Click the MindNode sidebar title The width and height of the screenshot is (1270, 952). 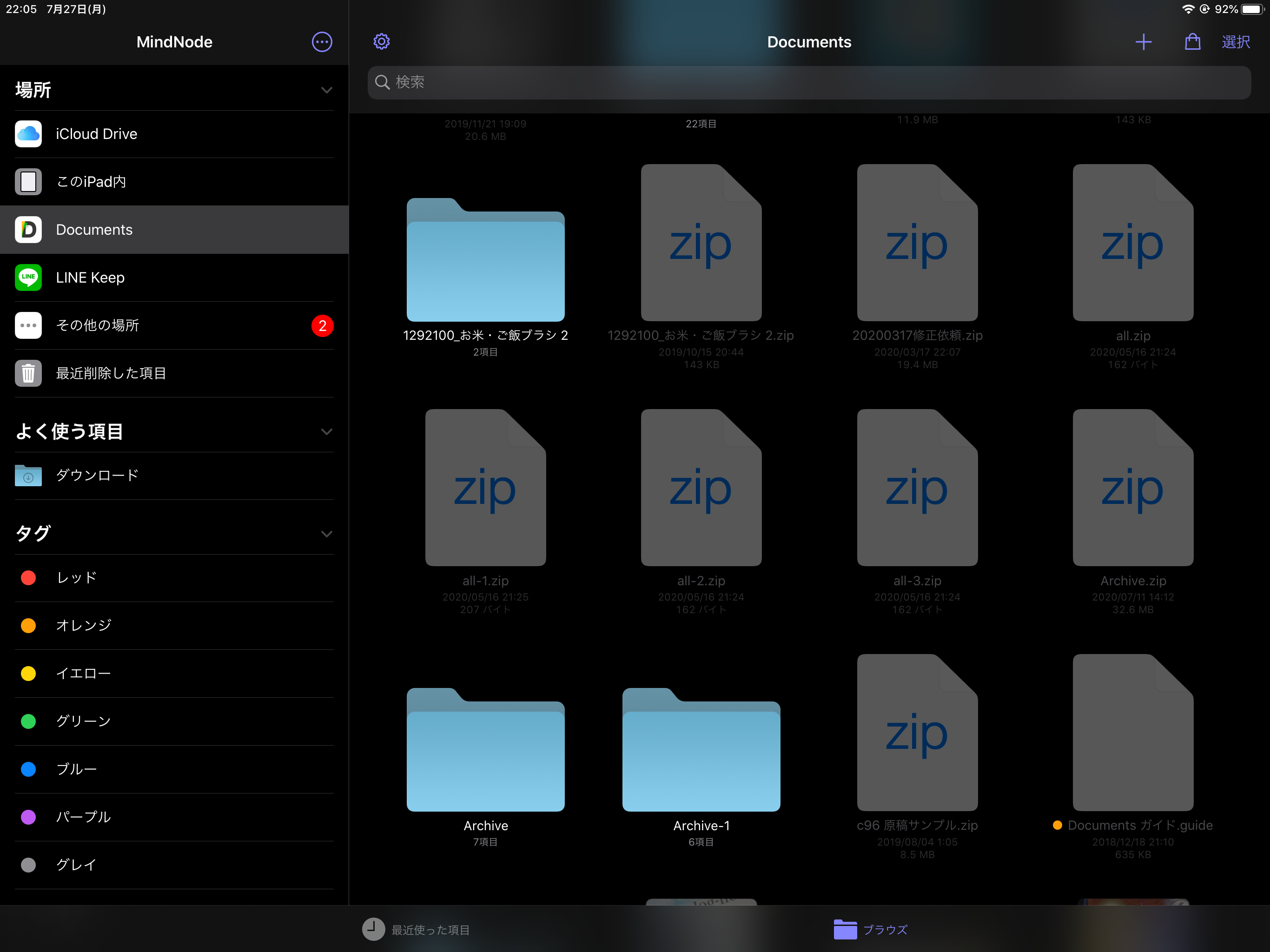[x=174, y=42]
